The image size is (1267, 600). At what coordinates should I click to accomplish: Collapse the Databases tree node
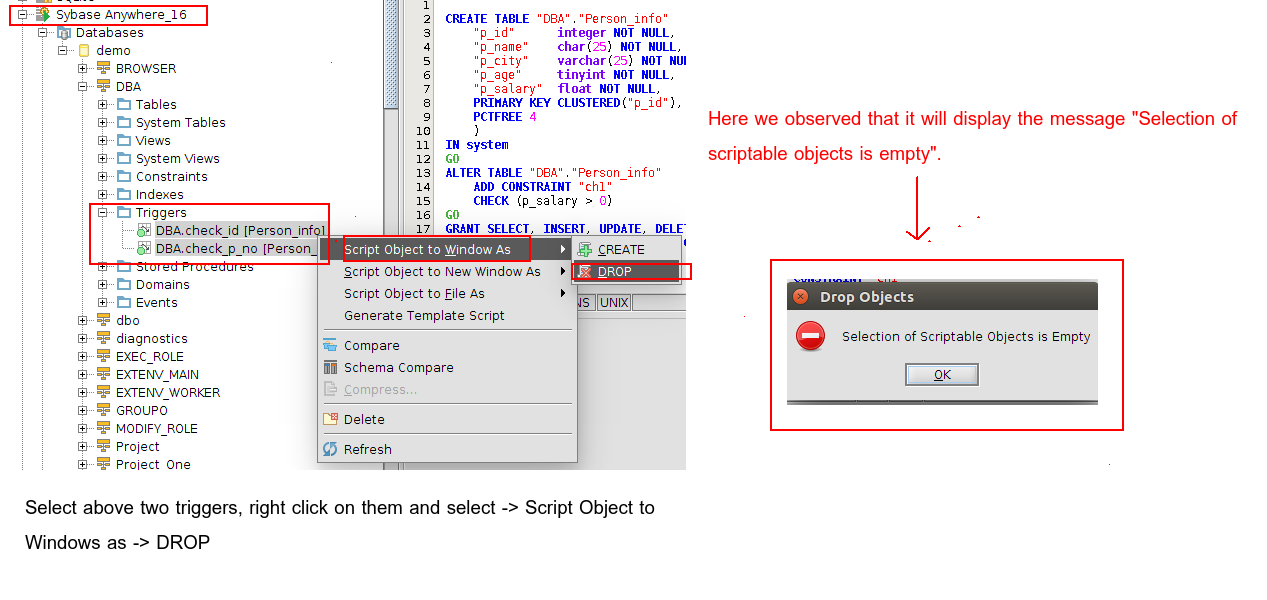[x=43, y=33]
